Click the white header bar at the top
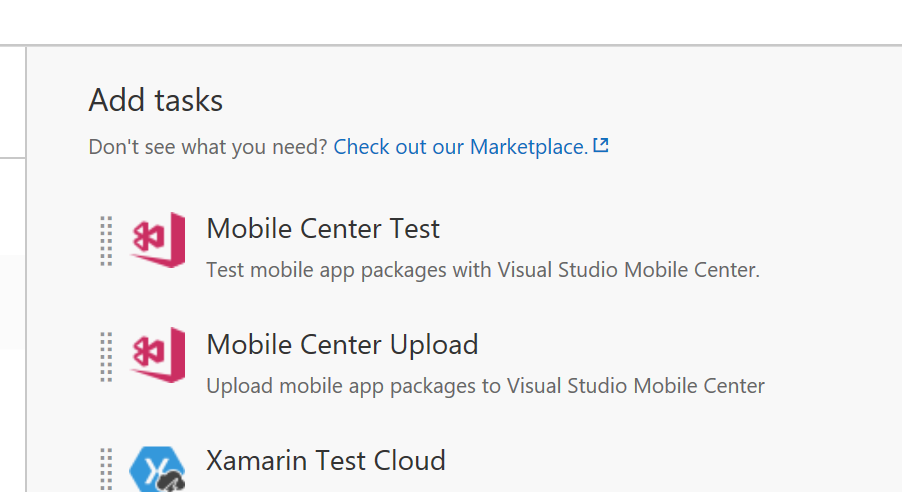This screenshot has width=902, height=492. (450, 22)
